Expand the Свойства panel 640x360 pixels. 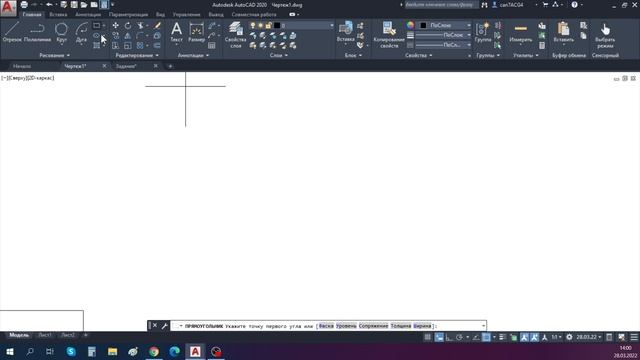pyautogui.click(x=418, y=55)
